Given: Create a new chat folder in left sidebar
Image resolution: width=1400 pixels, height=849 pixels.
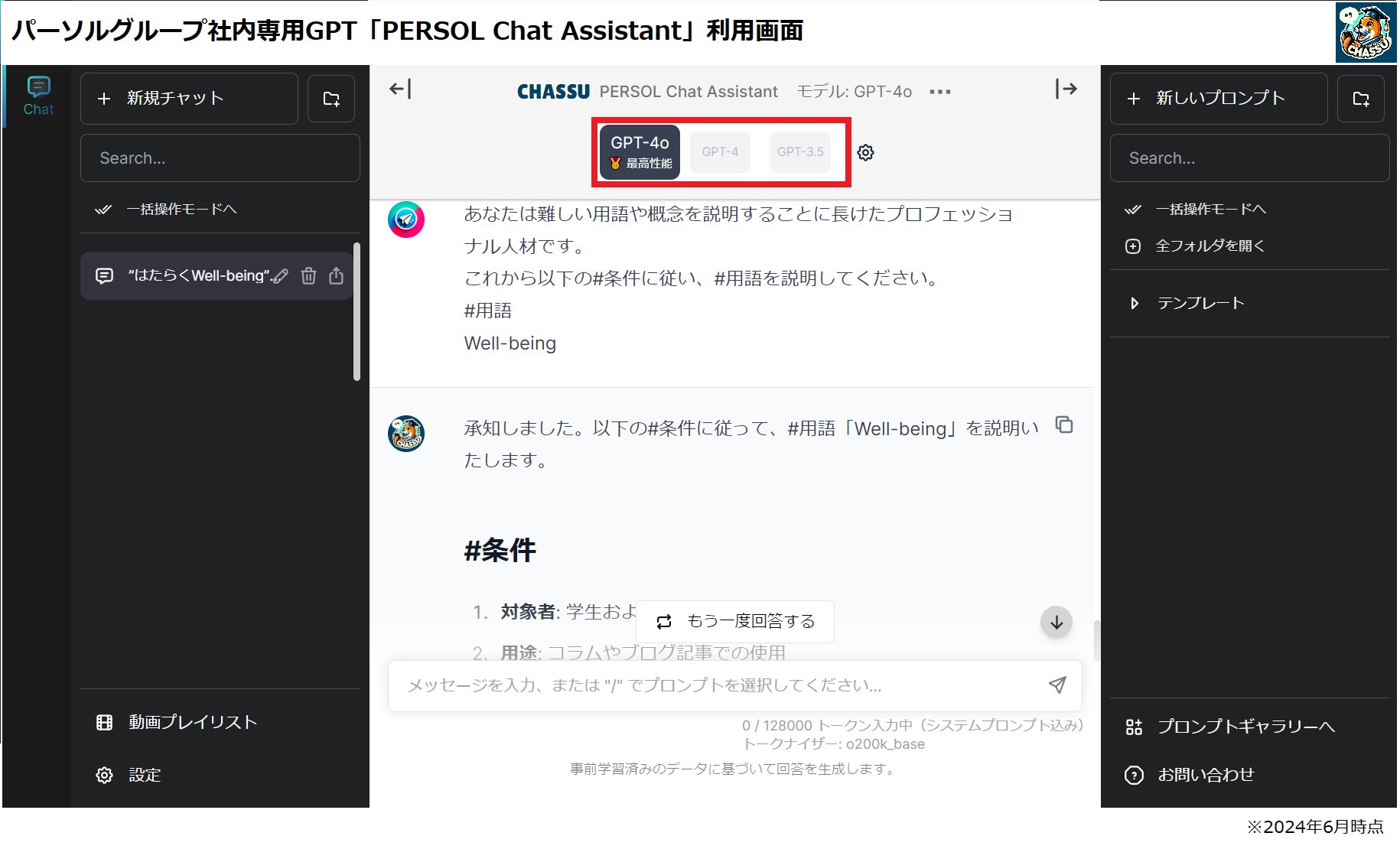Looking at the screenshot, I should coord(331,99).
